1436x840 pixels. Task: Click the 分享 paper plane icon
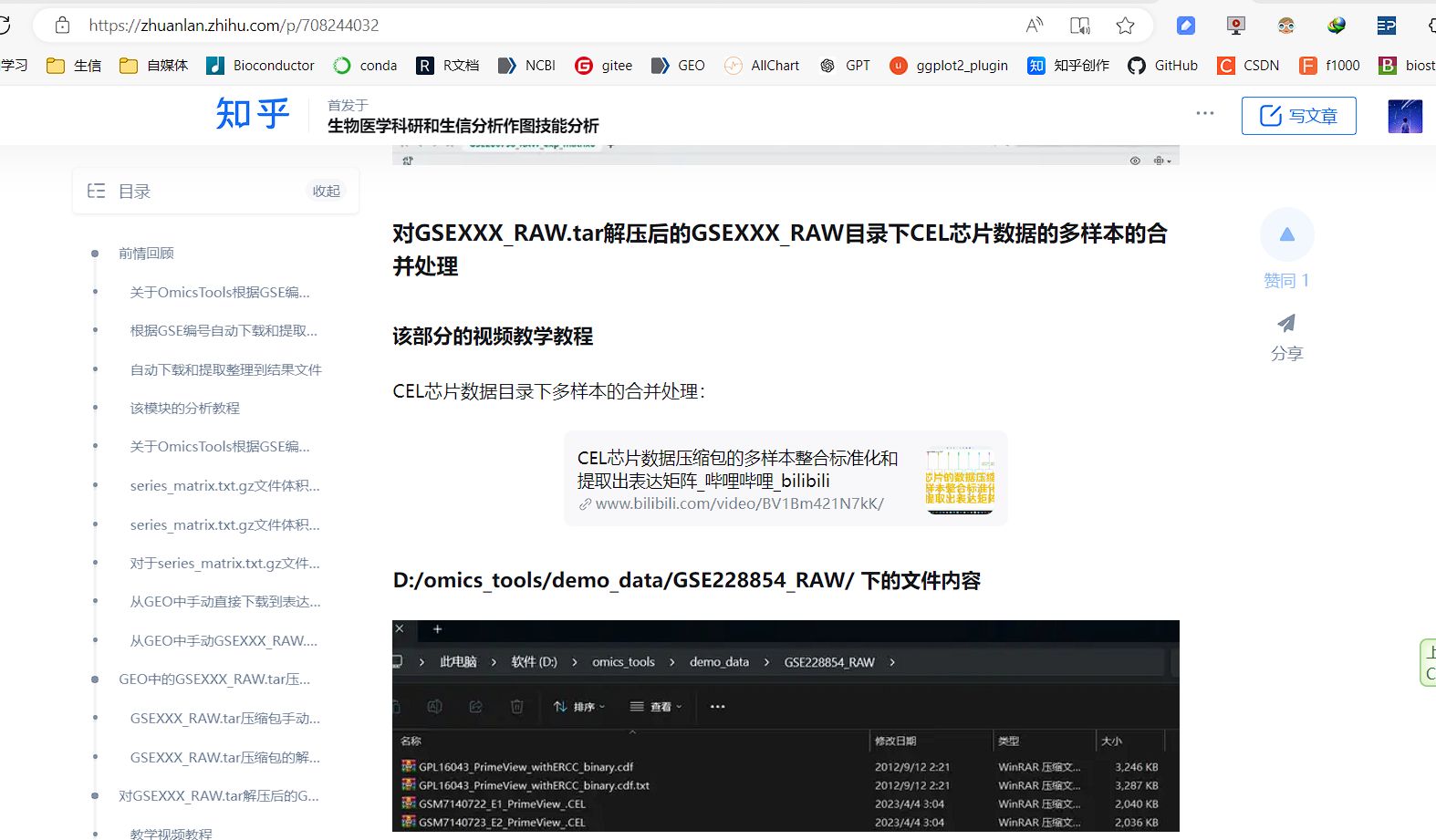[1286, 323]
